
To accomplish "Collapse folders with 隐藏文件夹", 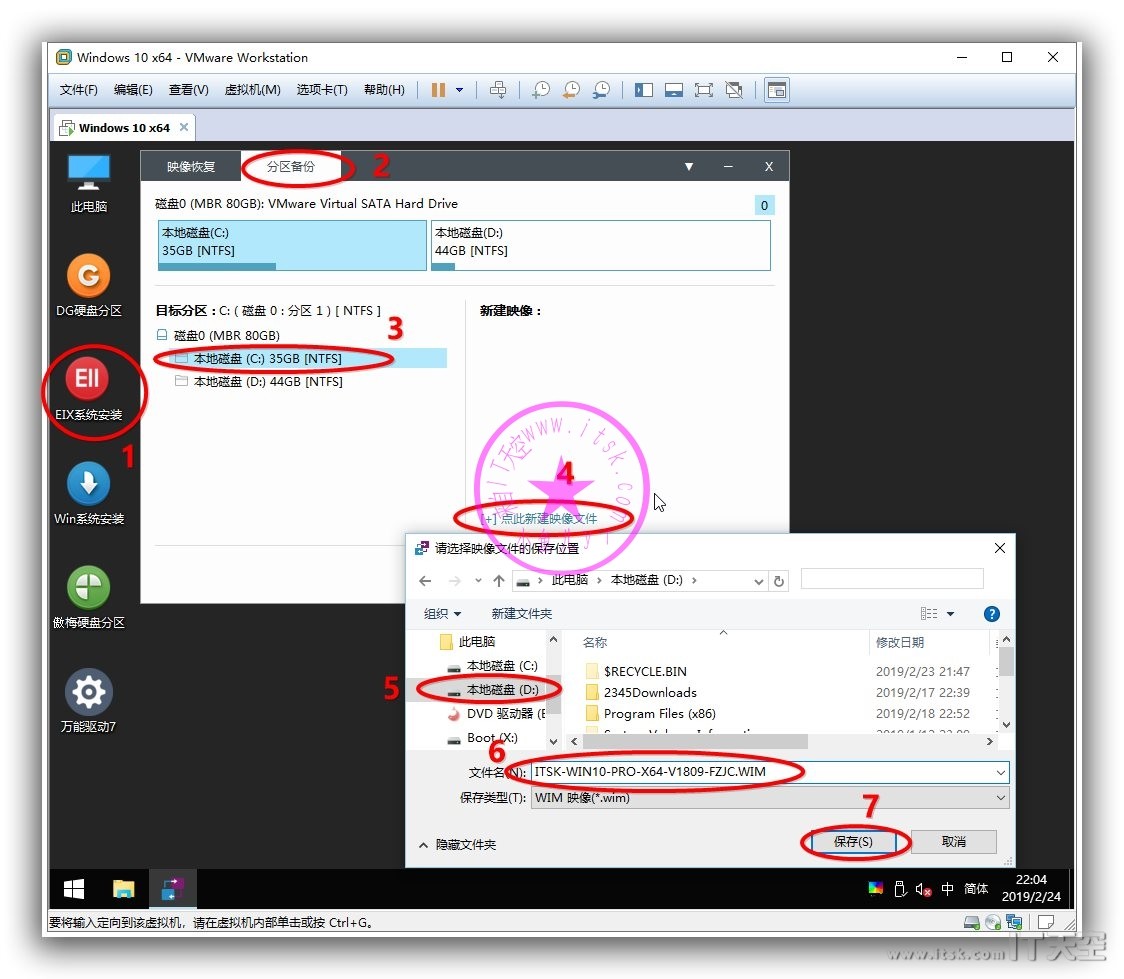I will coord(457,844).
